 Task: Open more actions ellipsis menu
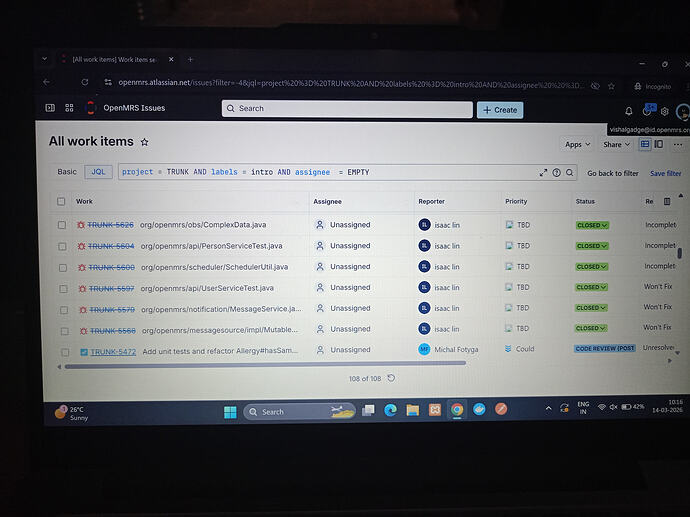tap(678, 145)
